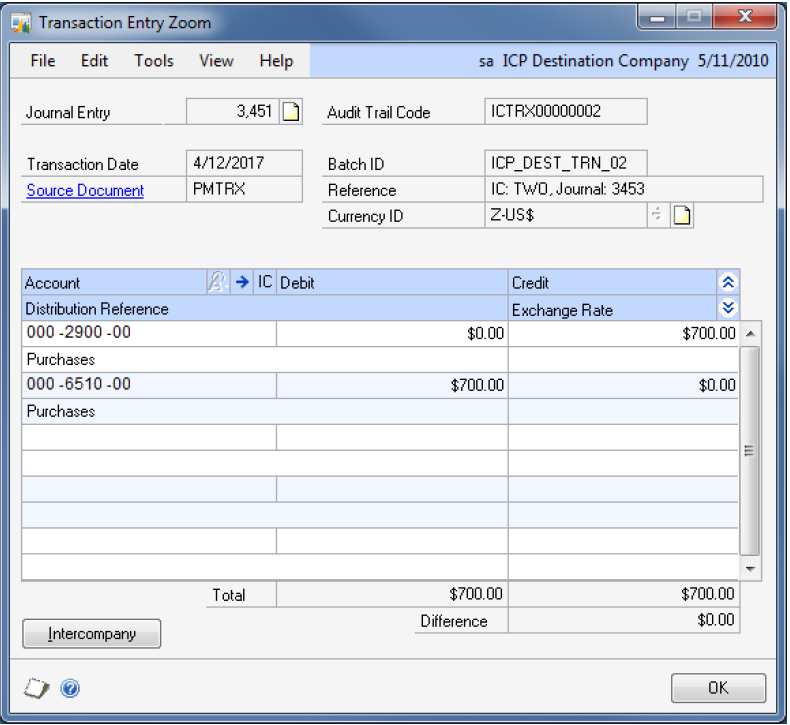
Task: Open the record note icon at bottom left
Action: [37, 688]
